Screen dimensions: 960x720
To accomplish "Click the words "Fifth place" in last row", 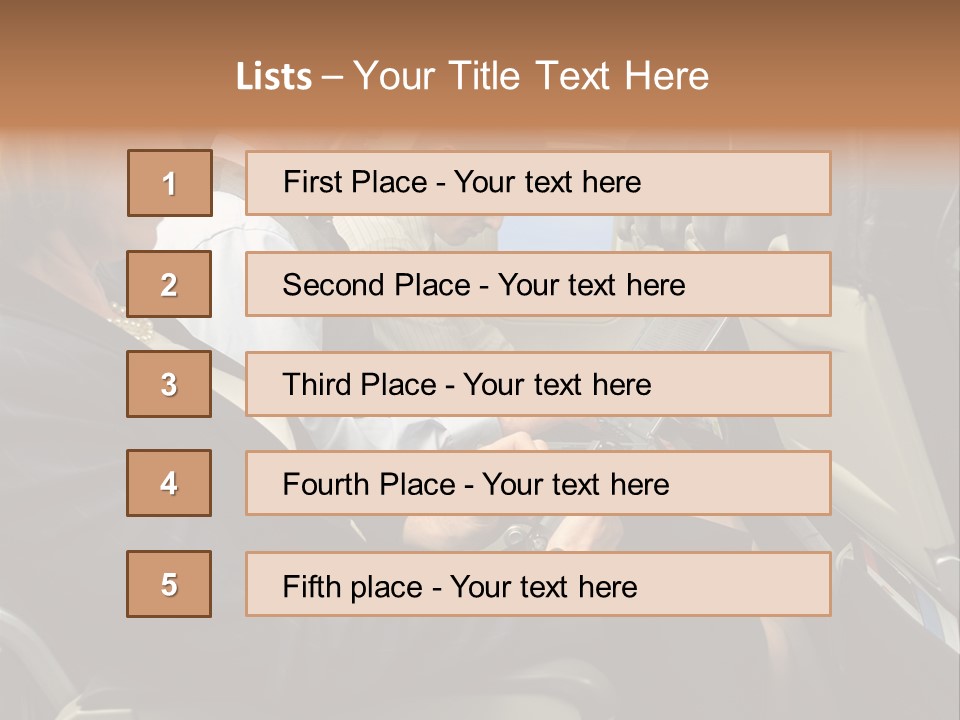I will pyautogui.click(x=351, y=586).
